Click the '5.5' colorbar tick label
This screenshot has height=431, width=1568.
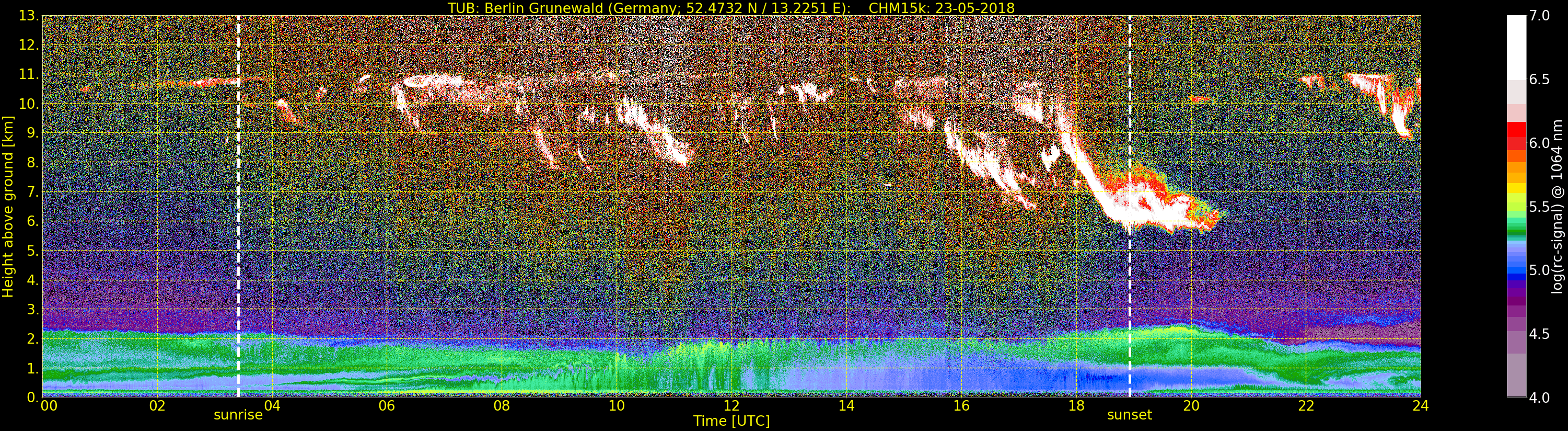coord(1539,207)
